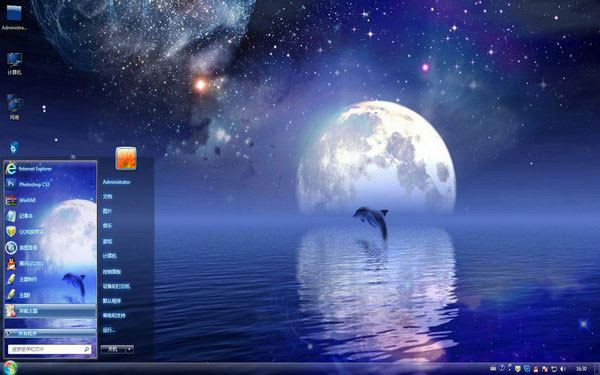This screenshot has width=600, height=375.
Task: Click the network connection tray icon
Action: coord(554,369)
